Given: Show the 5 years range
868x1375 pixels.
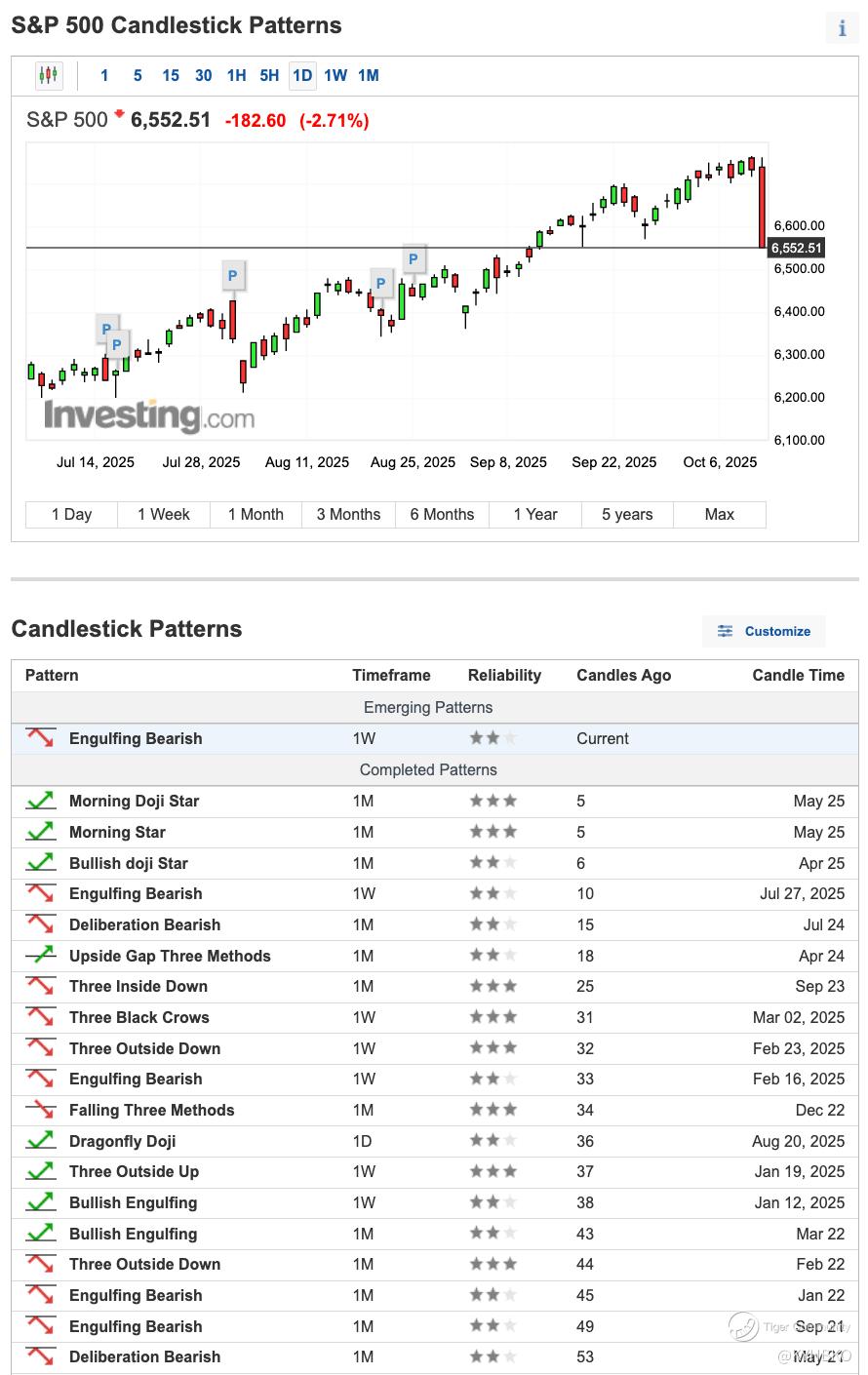Looking at the screenshot, I should (x=628, y=515).
